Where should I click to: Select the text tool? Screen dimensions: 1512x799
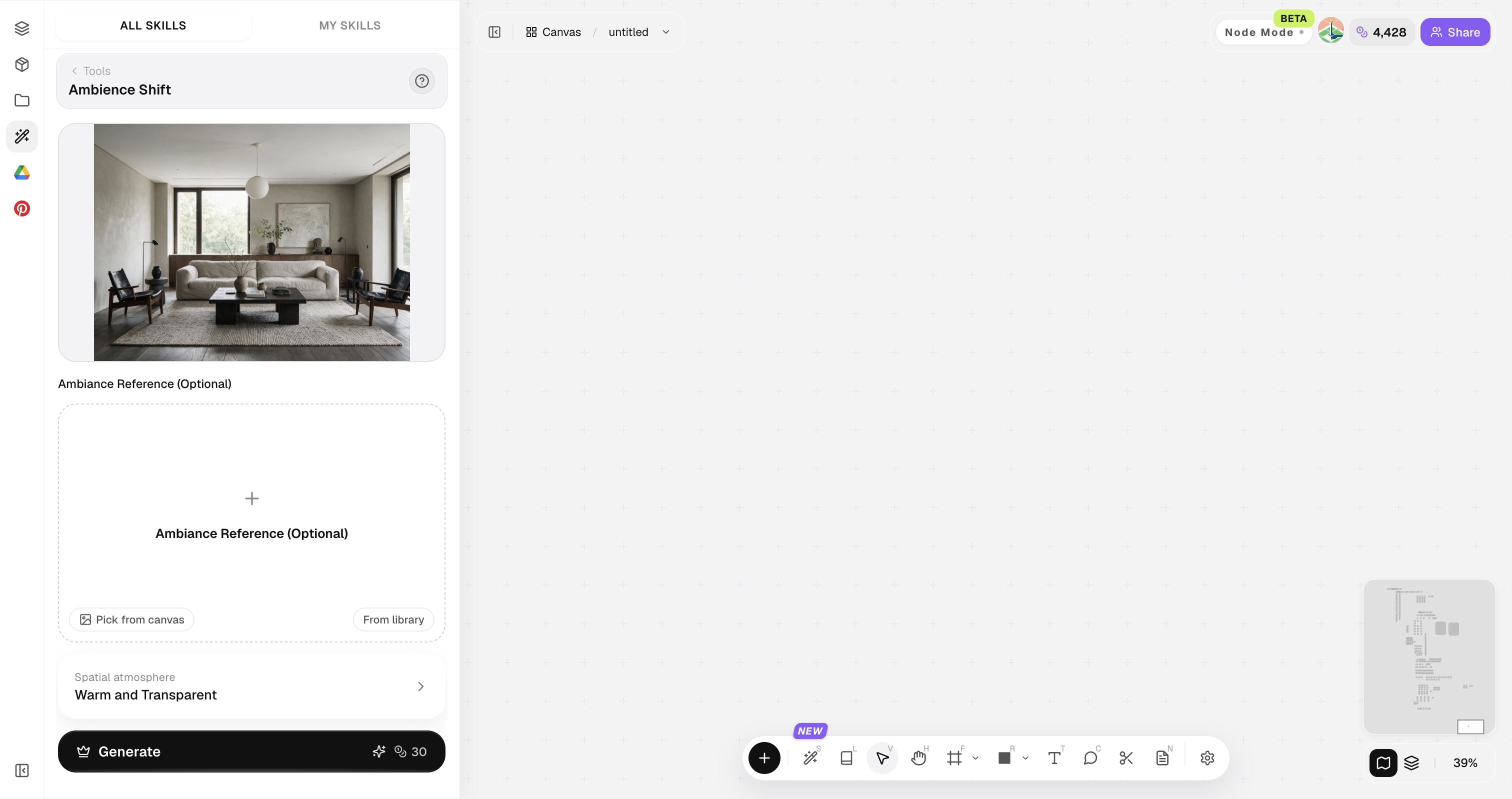(x=1054, y=758)
